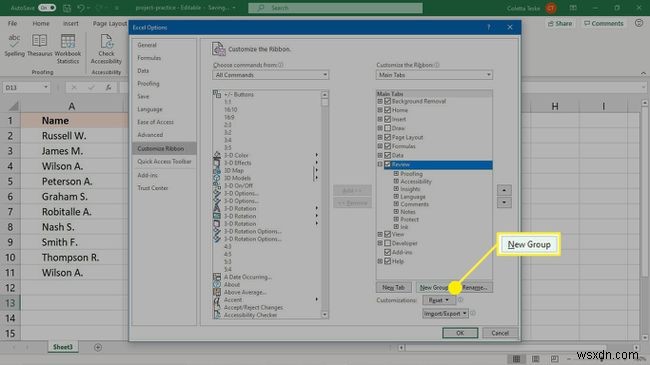
Task: Select the column H header
Action: coord(555,107)
